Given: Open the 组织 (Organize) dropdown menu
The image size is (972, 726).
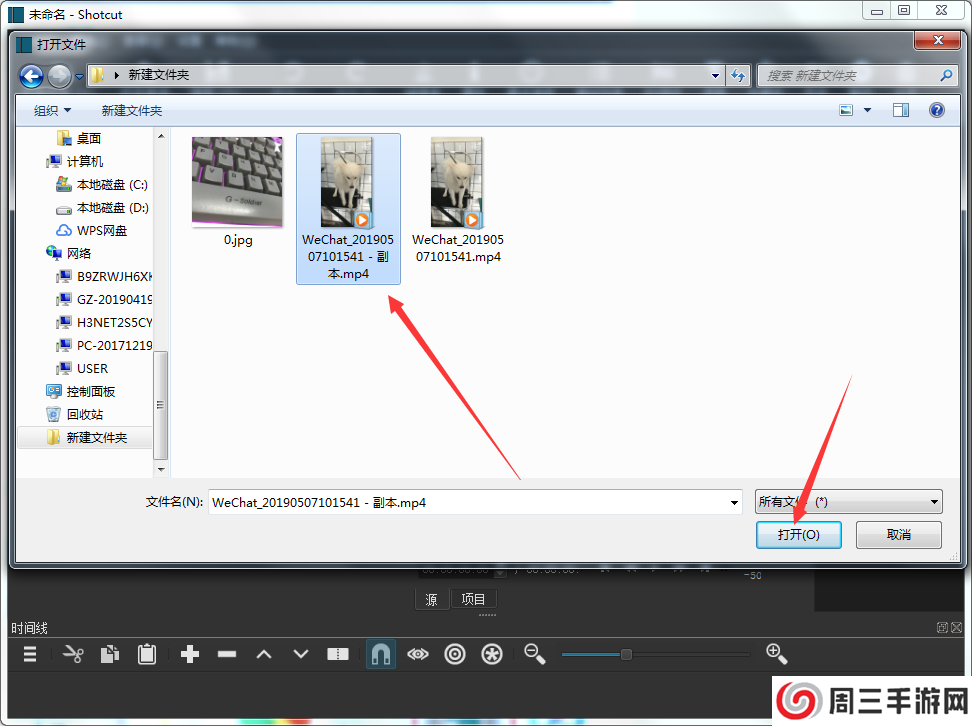Looking at the screenshot, I should click(x=52, y=111).
